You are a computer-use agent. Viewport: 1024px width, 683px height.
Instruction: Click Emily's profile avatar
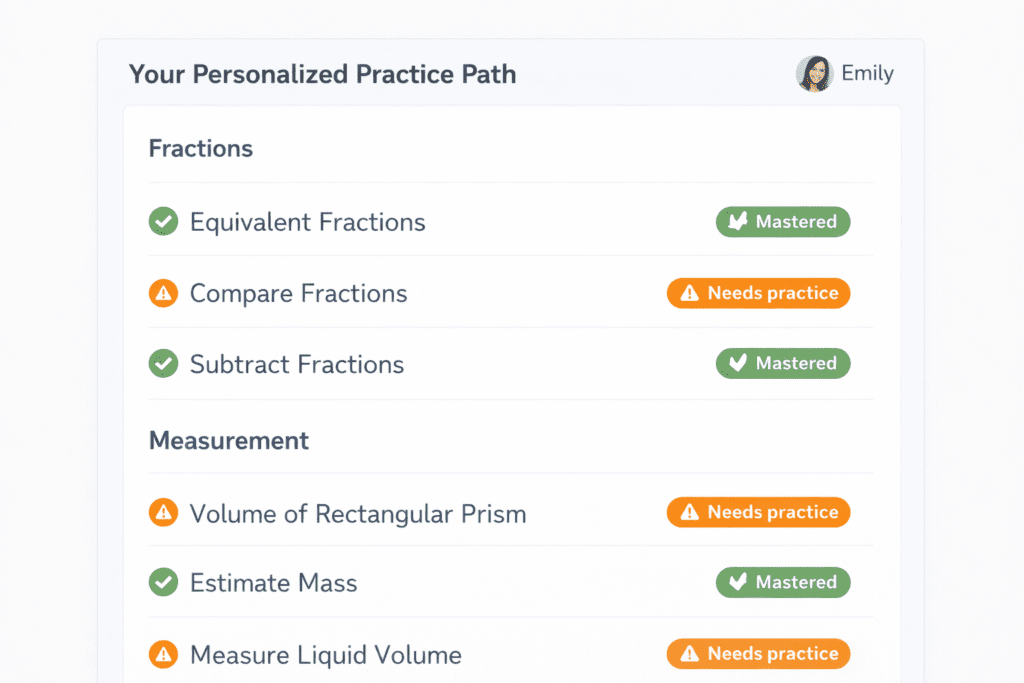814,74
